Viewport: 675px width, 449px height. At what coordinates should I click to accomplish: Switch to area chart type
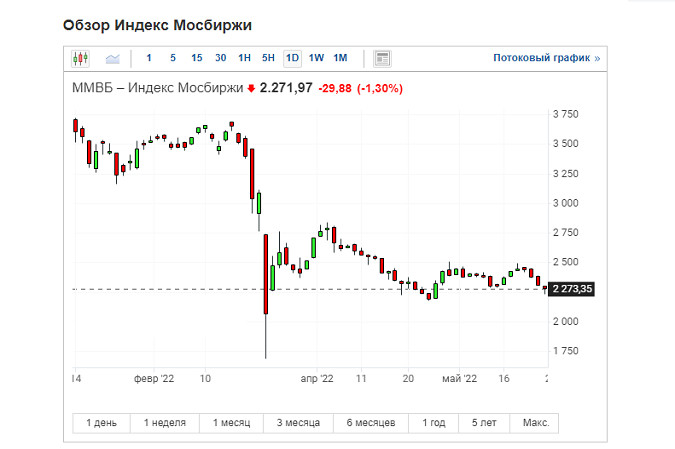coord(112,58)
